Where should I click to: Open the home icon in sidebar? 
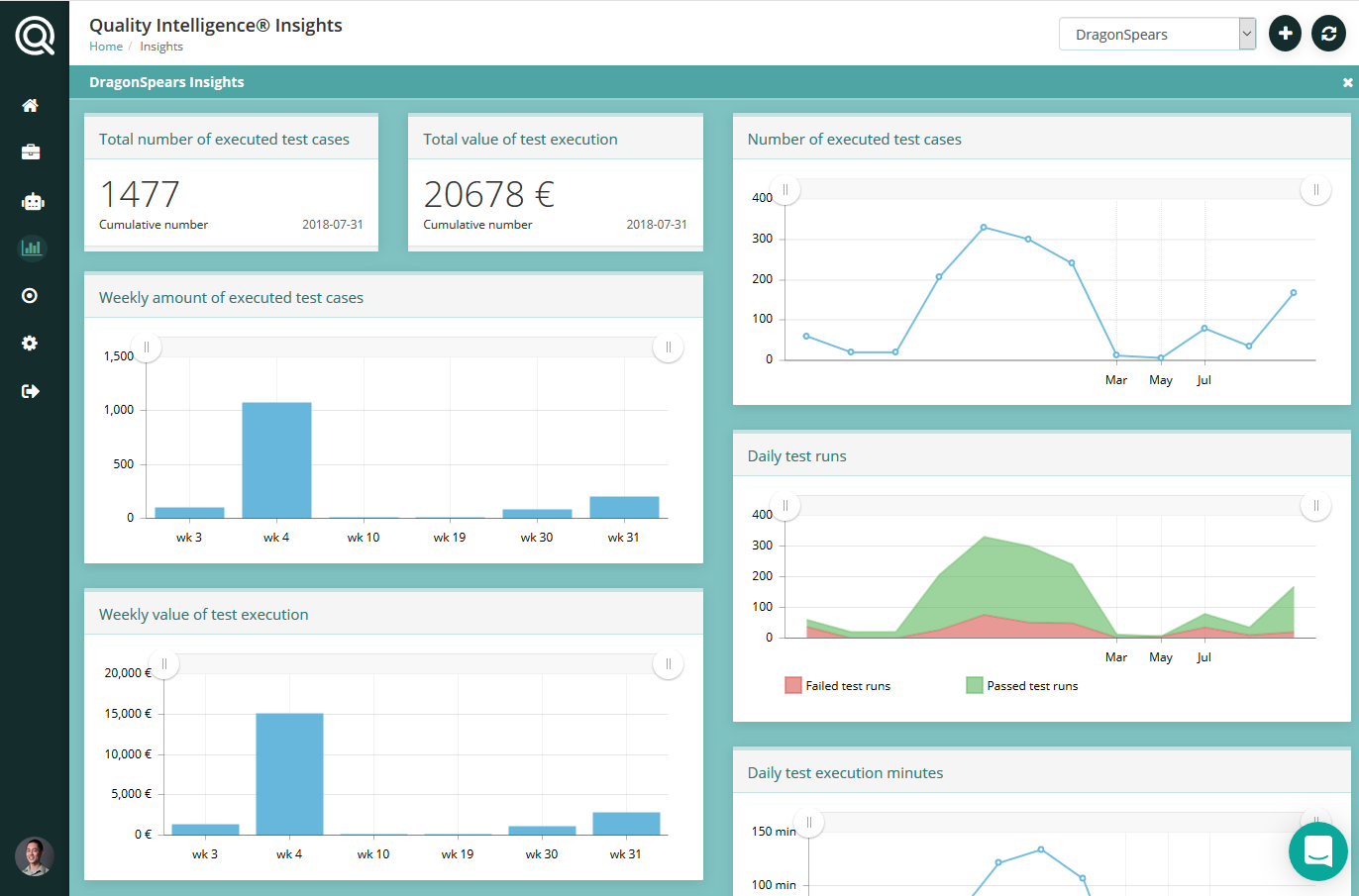[x=30, y=105]
